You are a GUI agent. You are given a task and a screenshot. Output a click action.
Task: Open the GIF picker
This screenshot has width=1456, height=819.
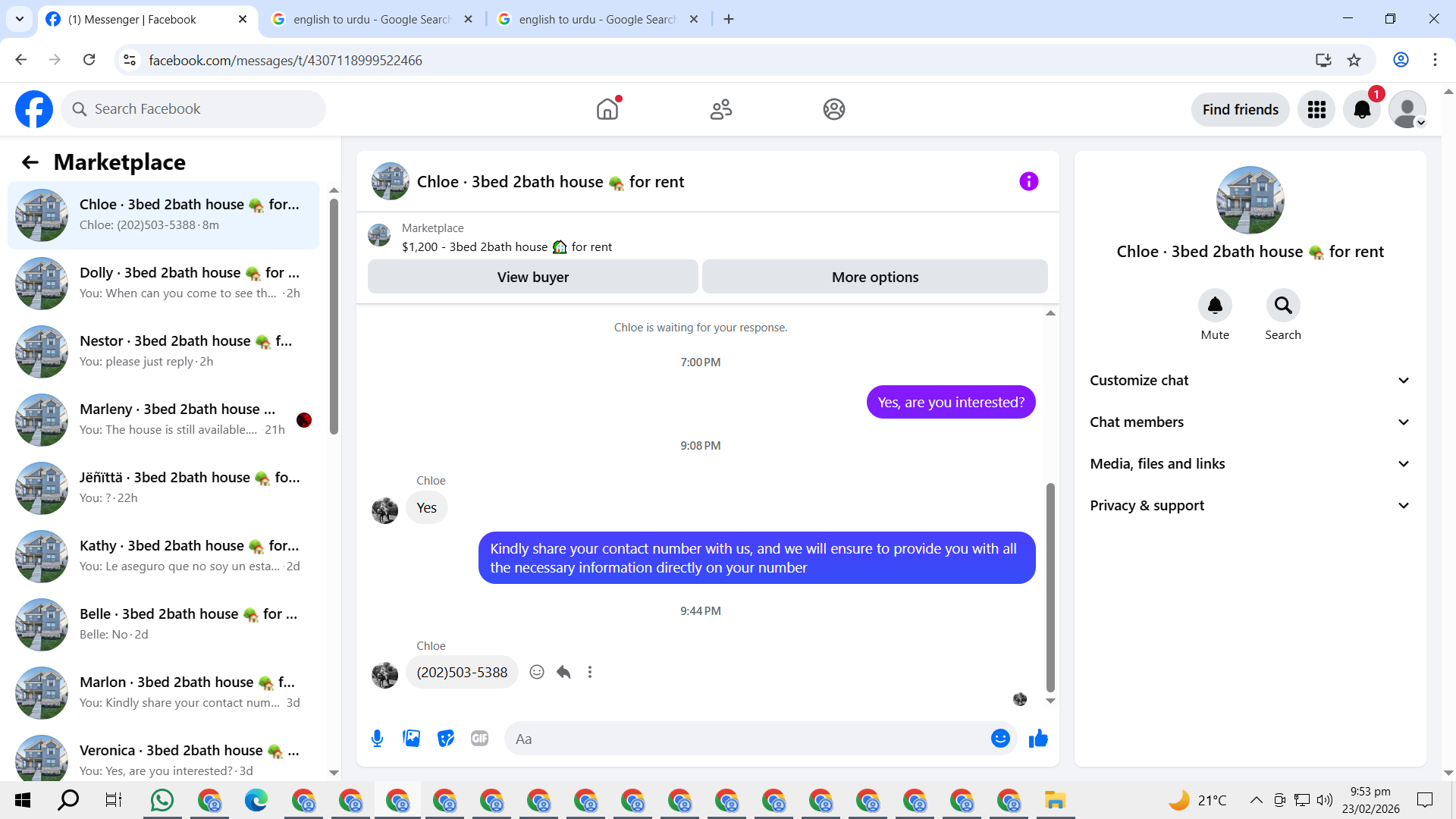coord(479,738)
